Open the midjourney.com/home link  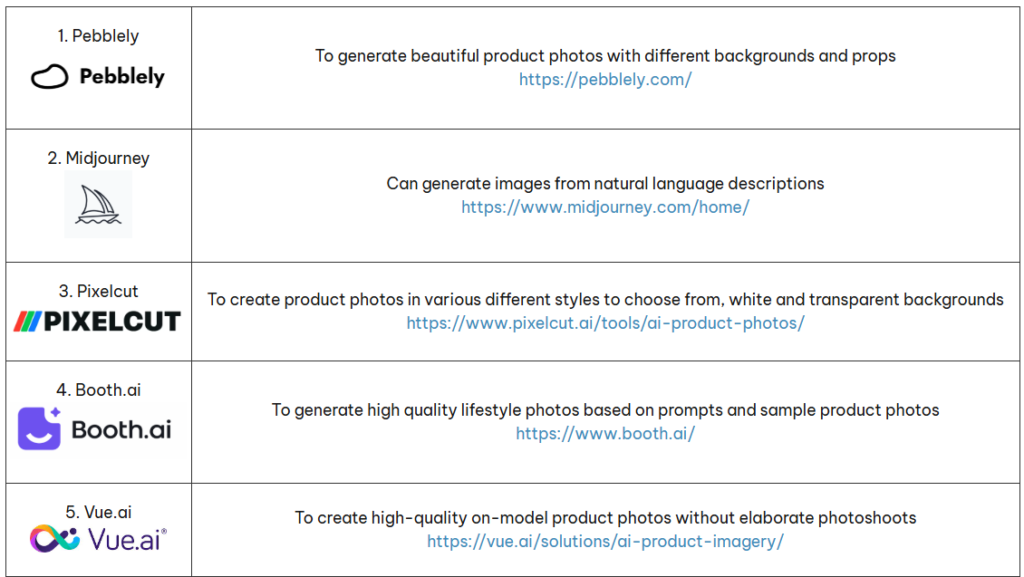tap(605, 208)
